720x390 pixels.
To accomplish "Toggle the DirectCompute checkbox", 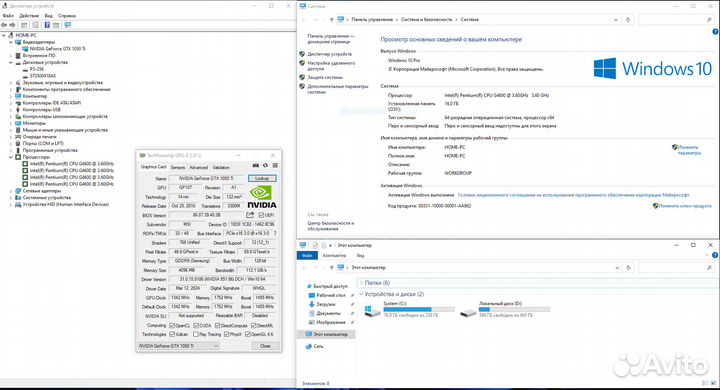I will (218, 326).
